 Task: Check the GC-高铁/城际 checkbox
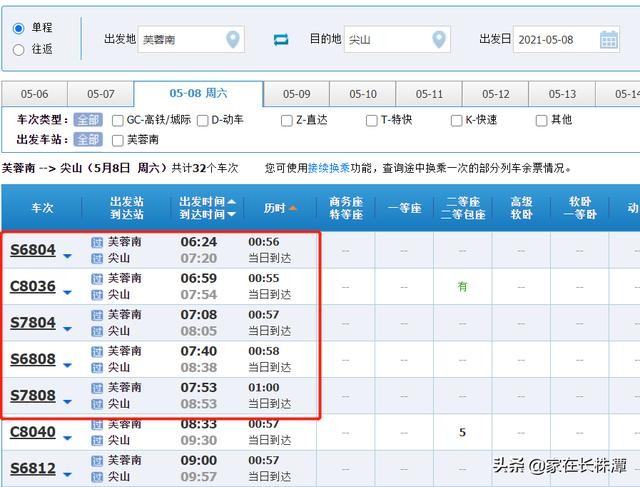pos(118,120)
